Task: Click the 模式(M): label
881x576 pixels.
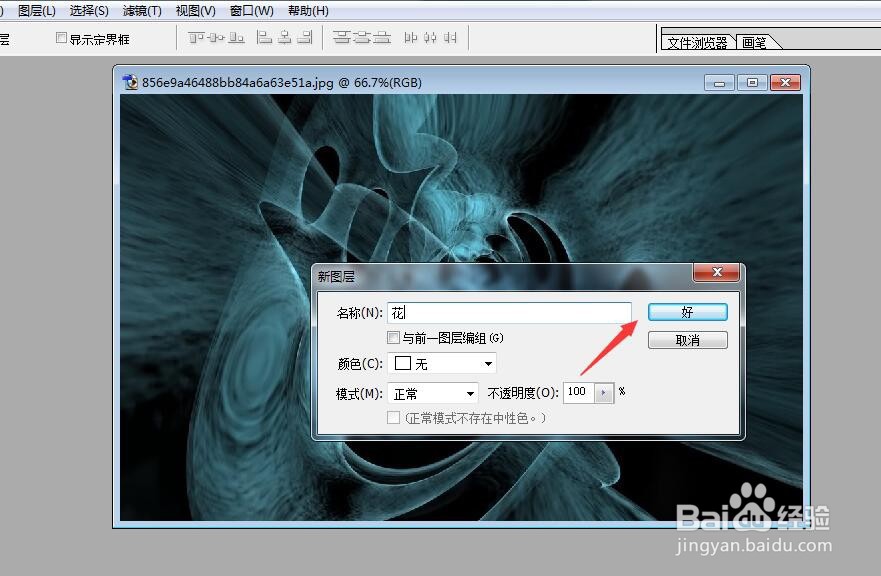Action: (359, 394)
